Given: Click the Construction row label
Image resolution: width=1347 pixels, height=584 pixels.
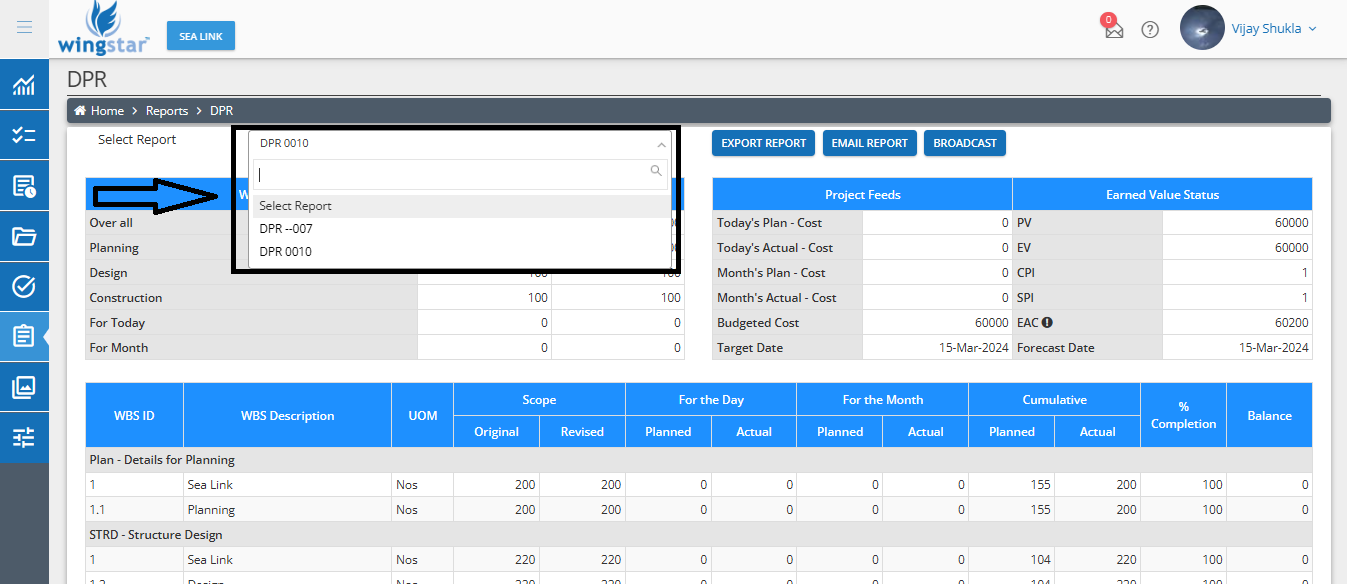Looking at the screenshot, I should [x=126, y=298].
